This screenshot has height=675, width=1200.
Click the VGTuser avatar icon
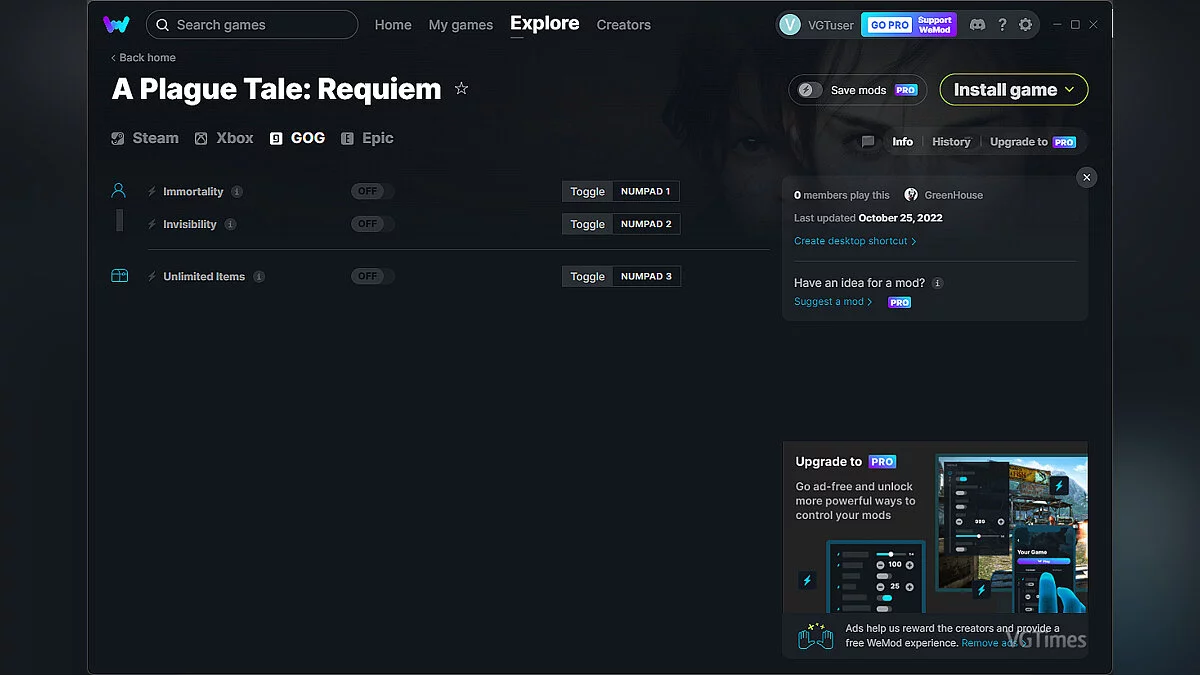(x=790, y=25)
